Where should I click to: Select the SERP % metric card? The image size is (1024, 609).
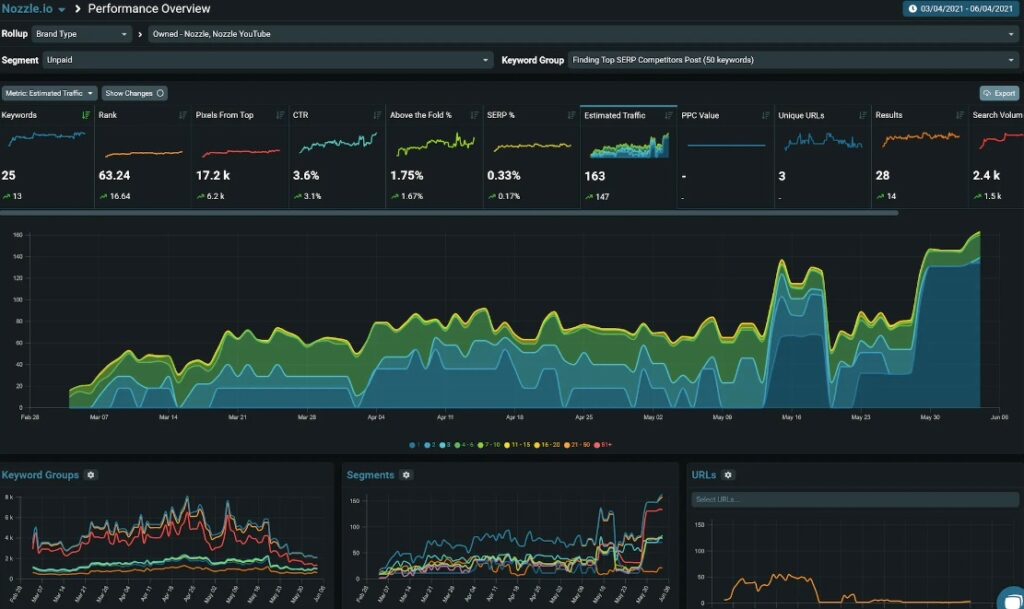tap(532, 157)
